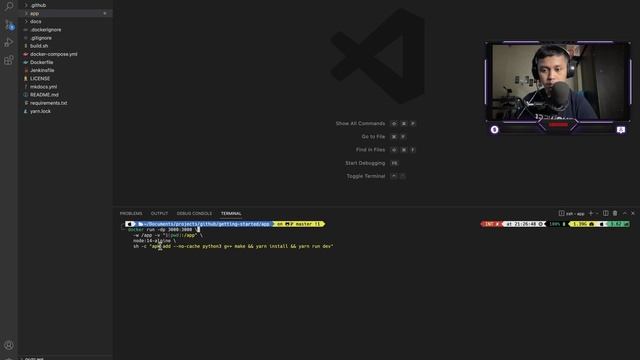This screenshot has width=640, height=360.
Task: Click the dollar icon on webcam overlay
Action: tap(494, 129)
